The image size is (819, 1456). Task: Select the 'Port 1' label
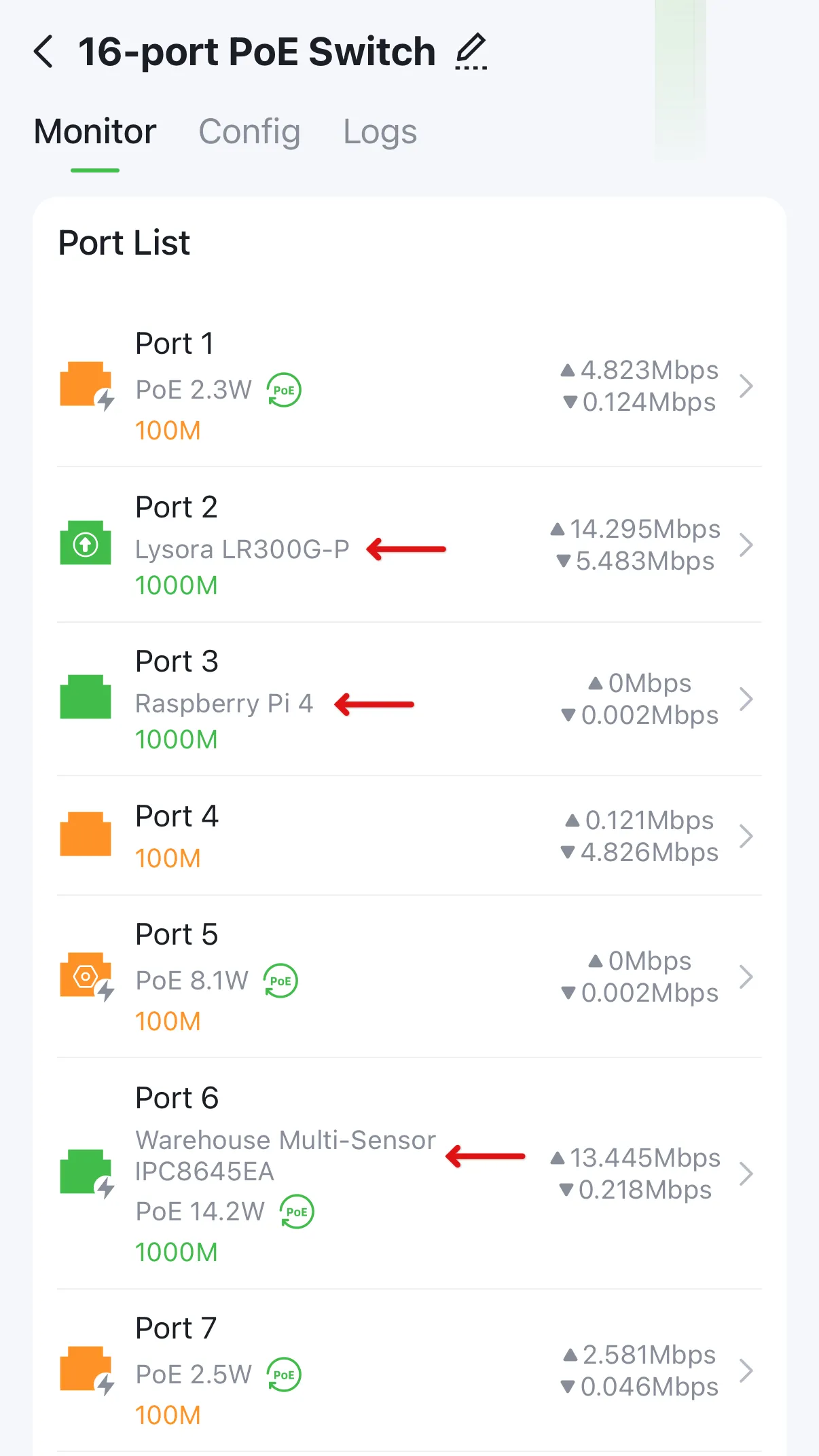point(175,344)
